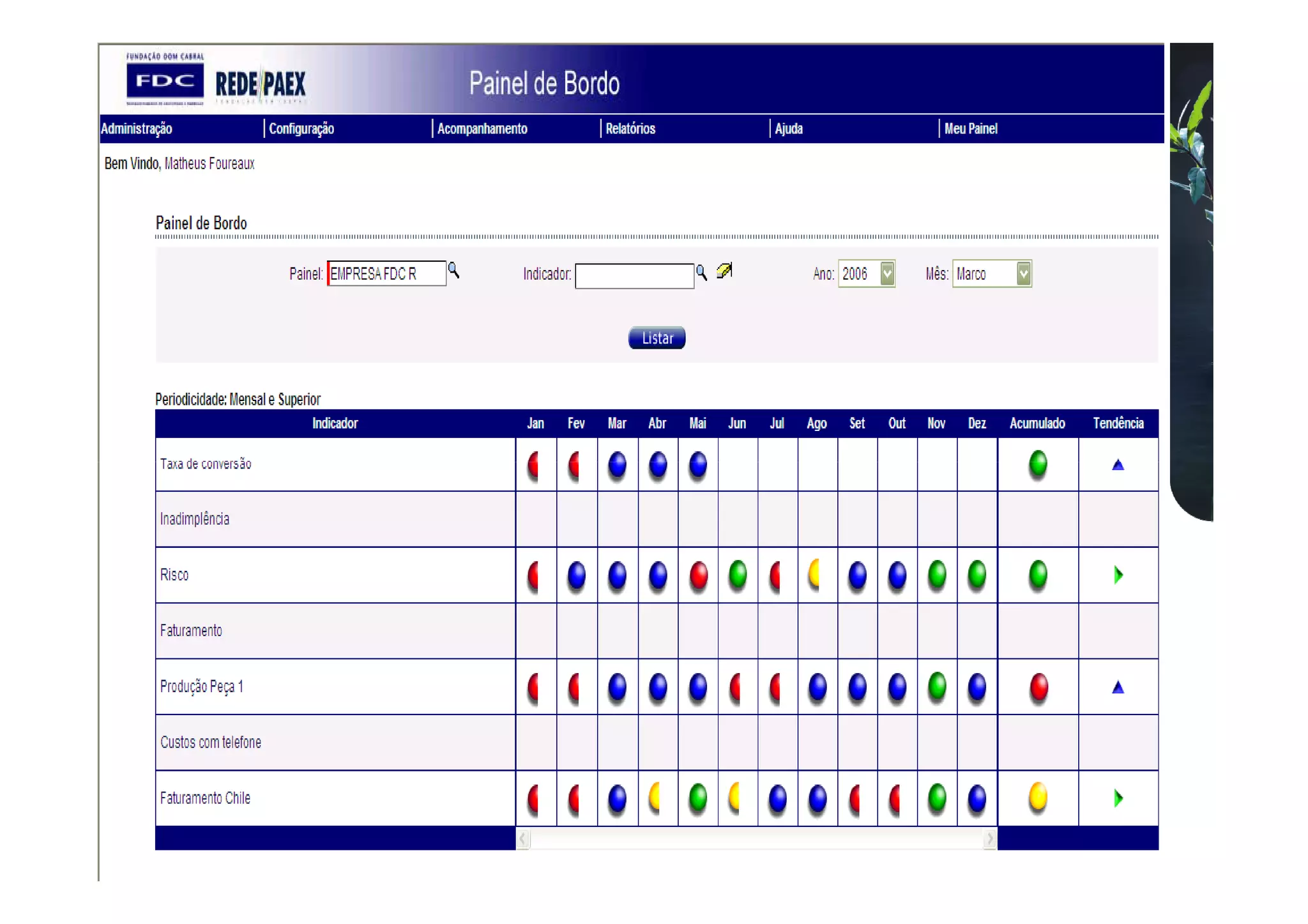The height and width of the screenshot is (924, 1308).
Task: Click the right arrow of the horizontal table scrollbar
Action: point(989,838)
